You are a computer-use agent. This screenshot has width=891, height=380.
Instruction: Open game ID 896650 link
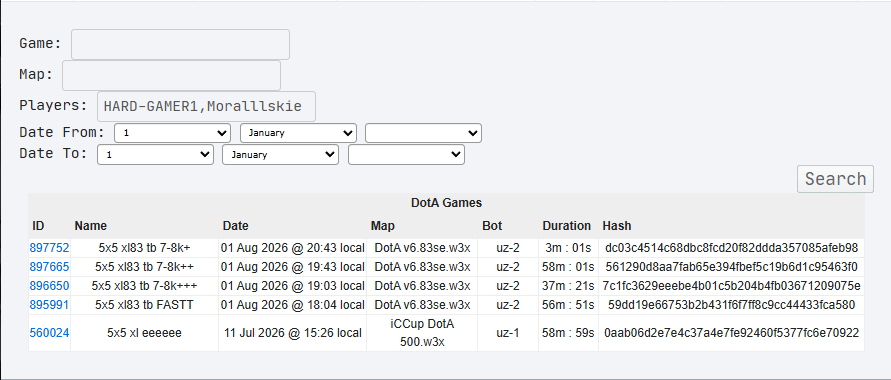(49, 286)
